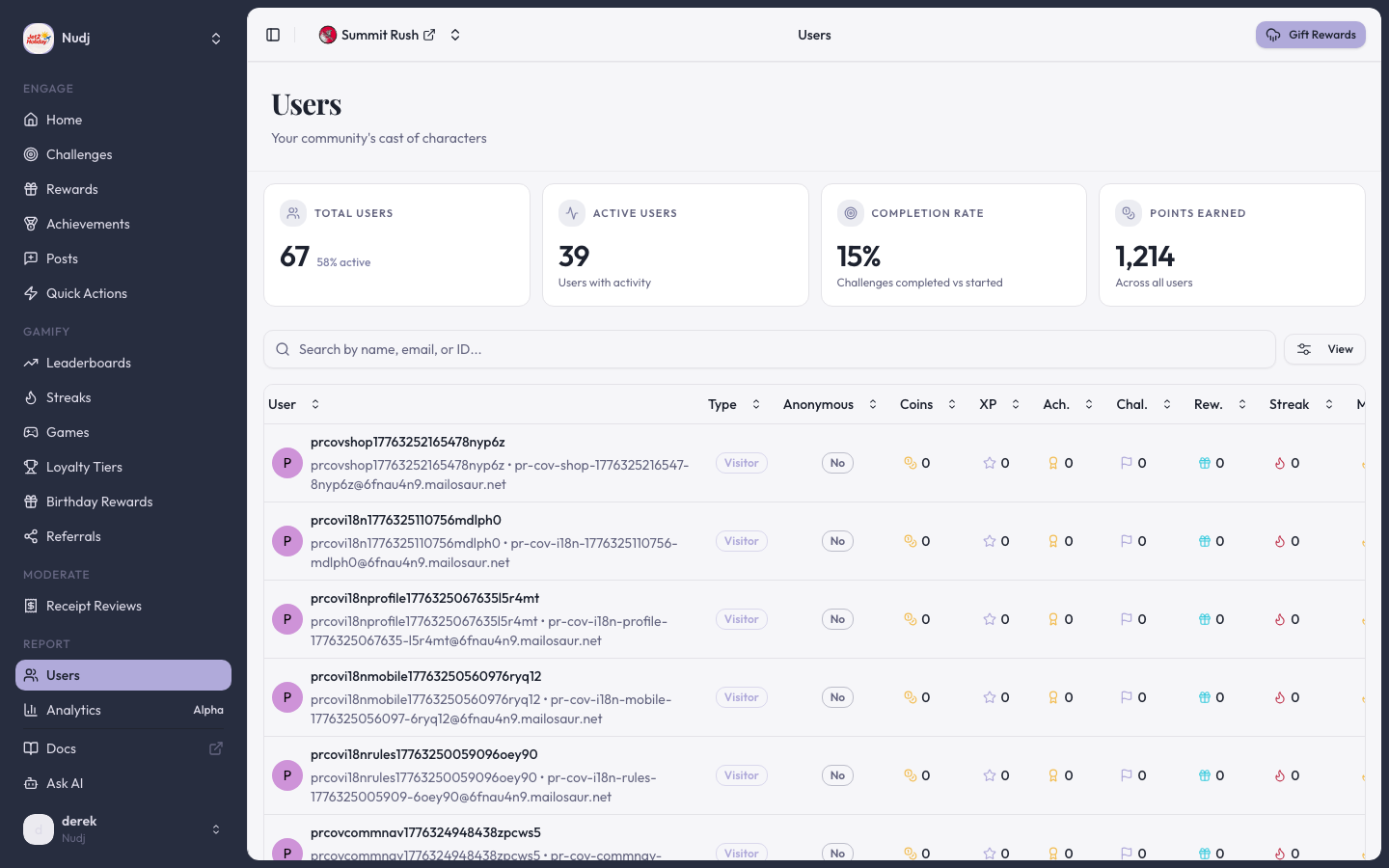The height and width of the screenshot is (868, 1389).
Task: Focus the search by name field
Action: click(x=772, y=349)
